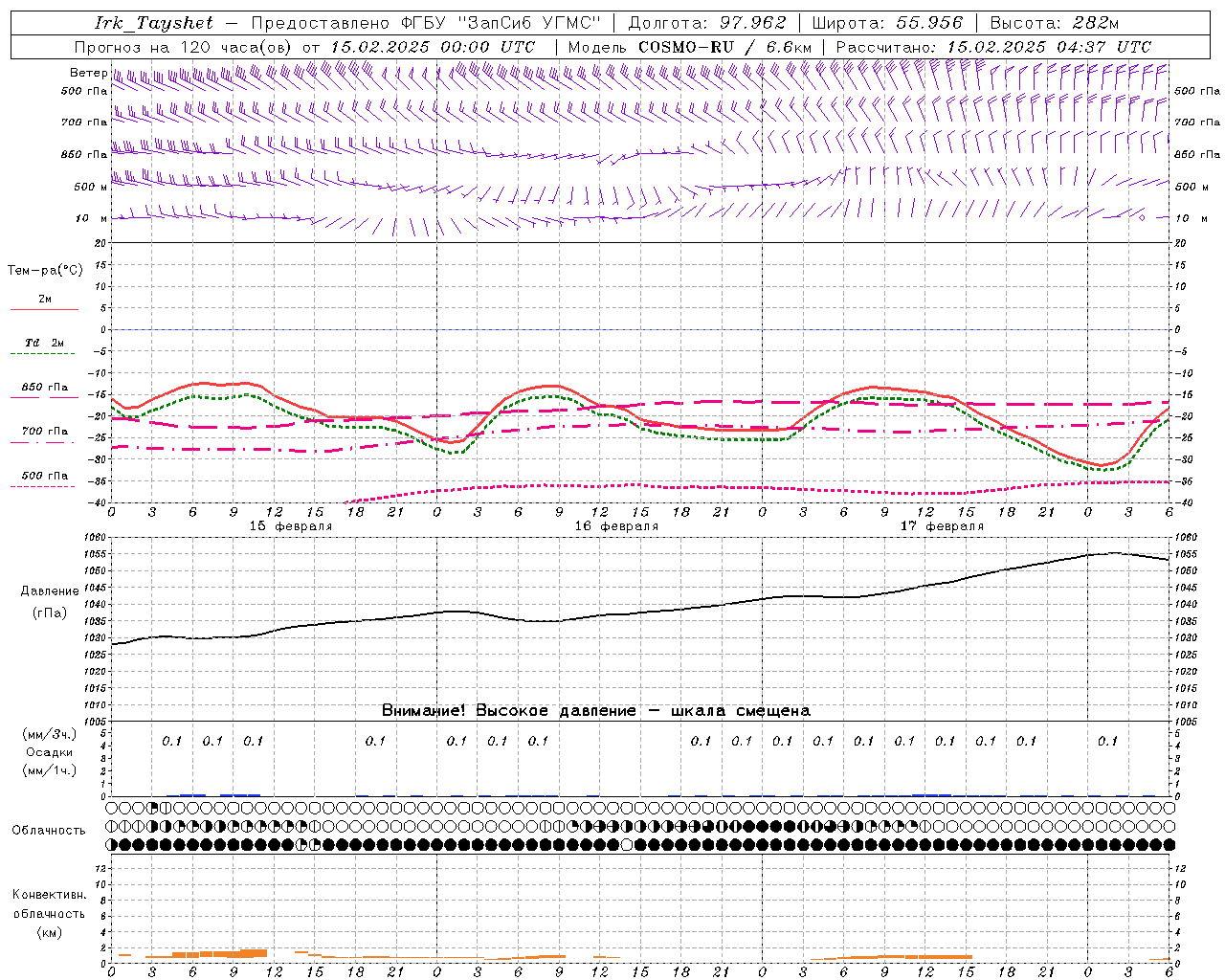Click the Тем-ра(°C) axis title
The width and height of the screenshot is (1225, 980).
point(45,271)
